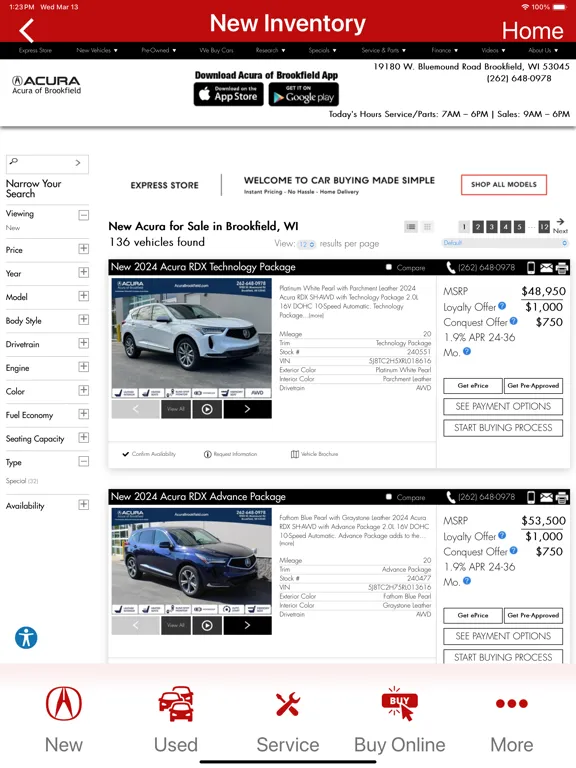The image size is (576, 768).
Task: Open the More tab
Action: pos(511,703)
